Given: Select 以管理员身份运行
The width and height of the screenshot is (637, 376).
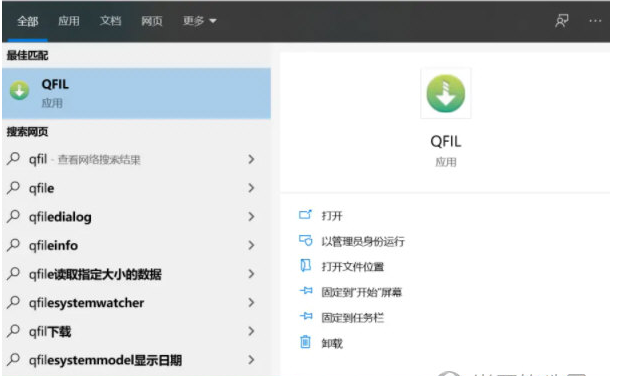Looking at the screenshot, I should (363, 241).
